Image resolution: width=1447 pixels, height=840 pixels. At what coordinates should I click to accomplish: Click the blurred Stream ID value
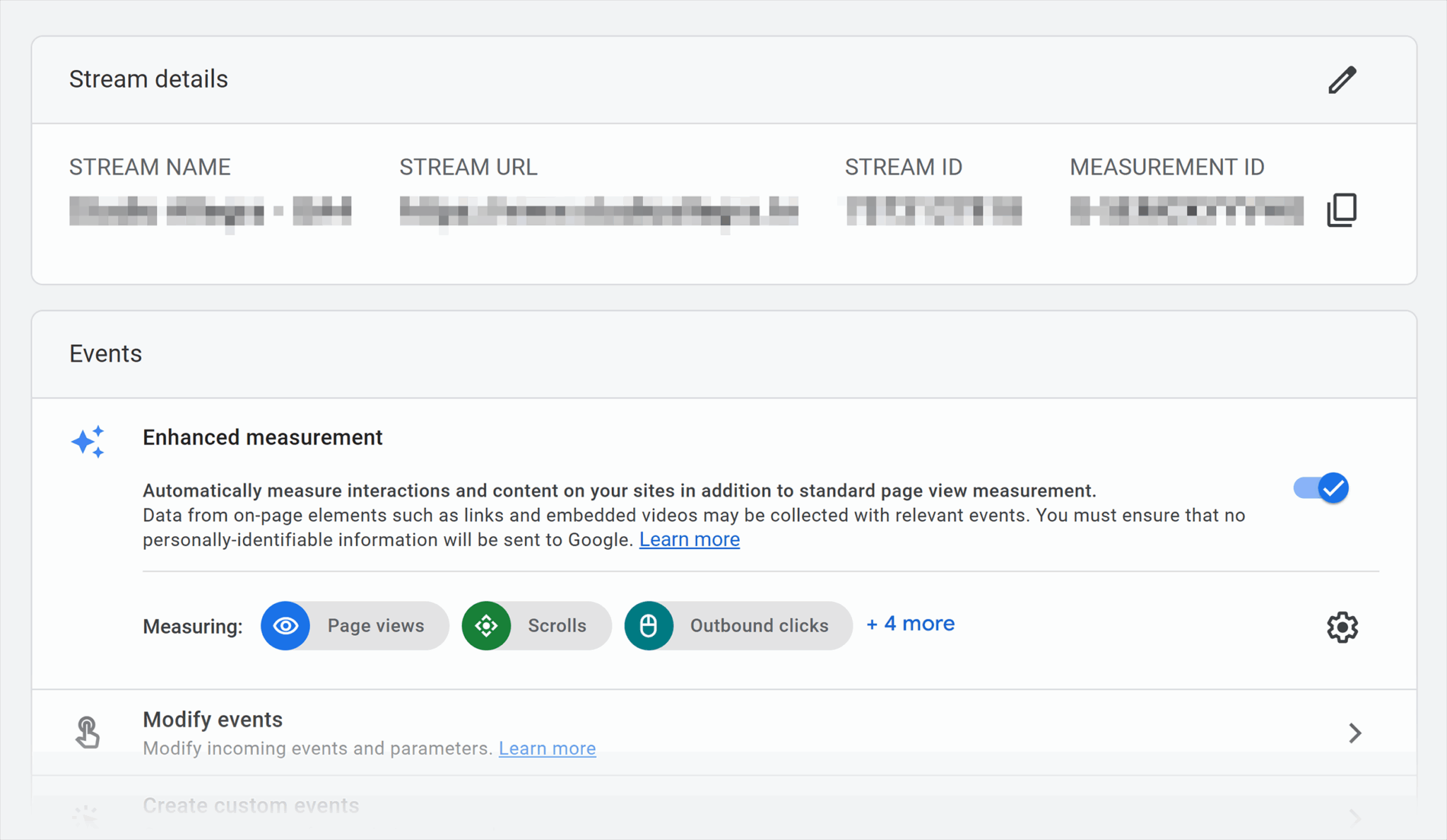pyautogui.click(x=934, y=211)
